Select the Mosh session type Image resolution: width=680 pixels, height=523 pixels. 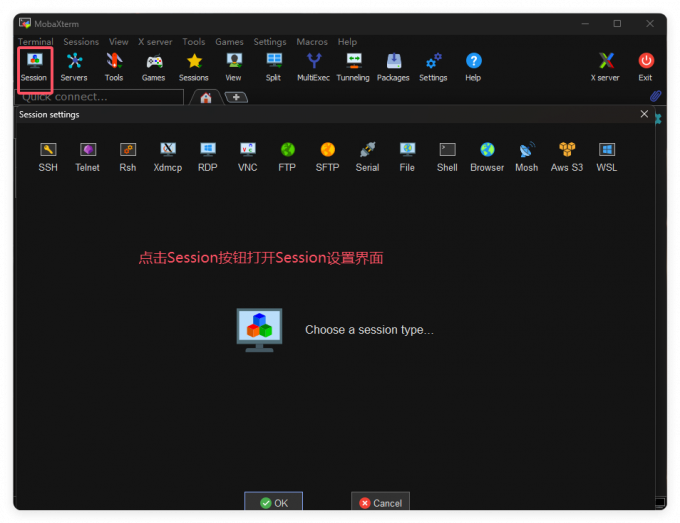[527, 157]
